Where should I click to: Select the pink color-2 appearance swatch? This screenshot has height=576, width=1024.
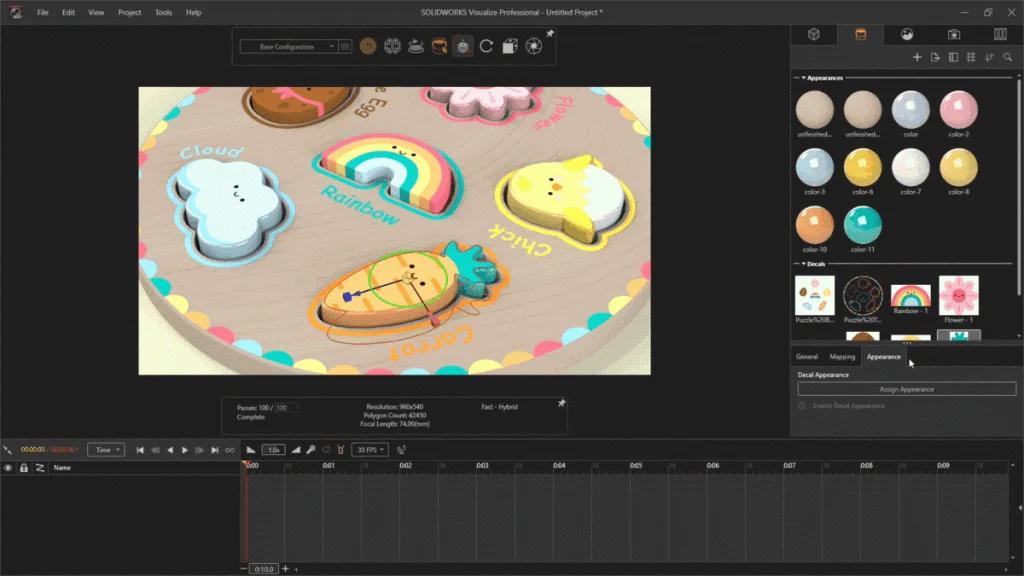tap(959, 111)
